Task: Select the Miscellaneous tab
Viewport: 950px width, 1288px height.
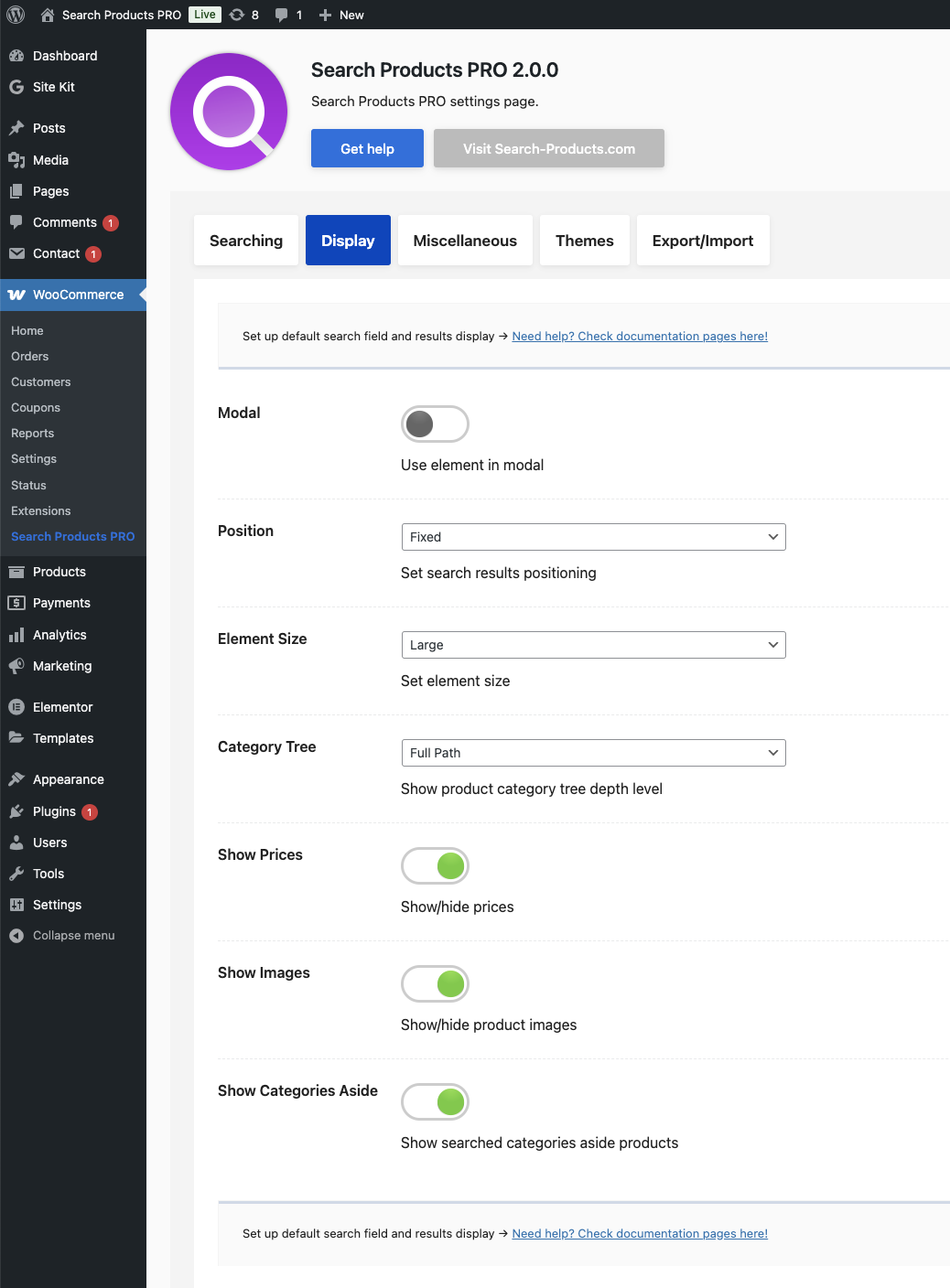Action: [465, 240]
